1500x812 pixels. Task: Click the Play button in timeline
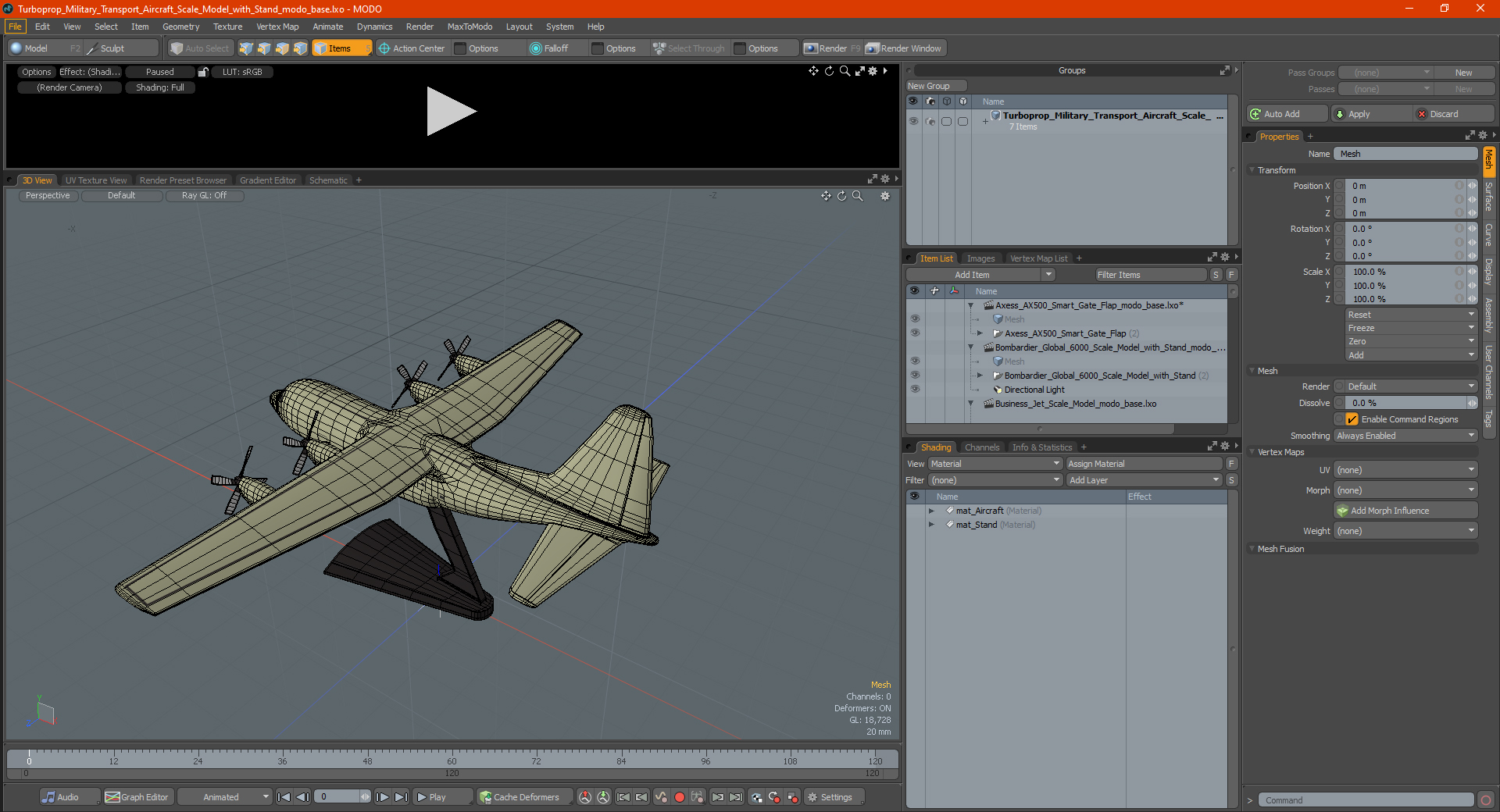coord(442,797)
